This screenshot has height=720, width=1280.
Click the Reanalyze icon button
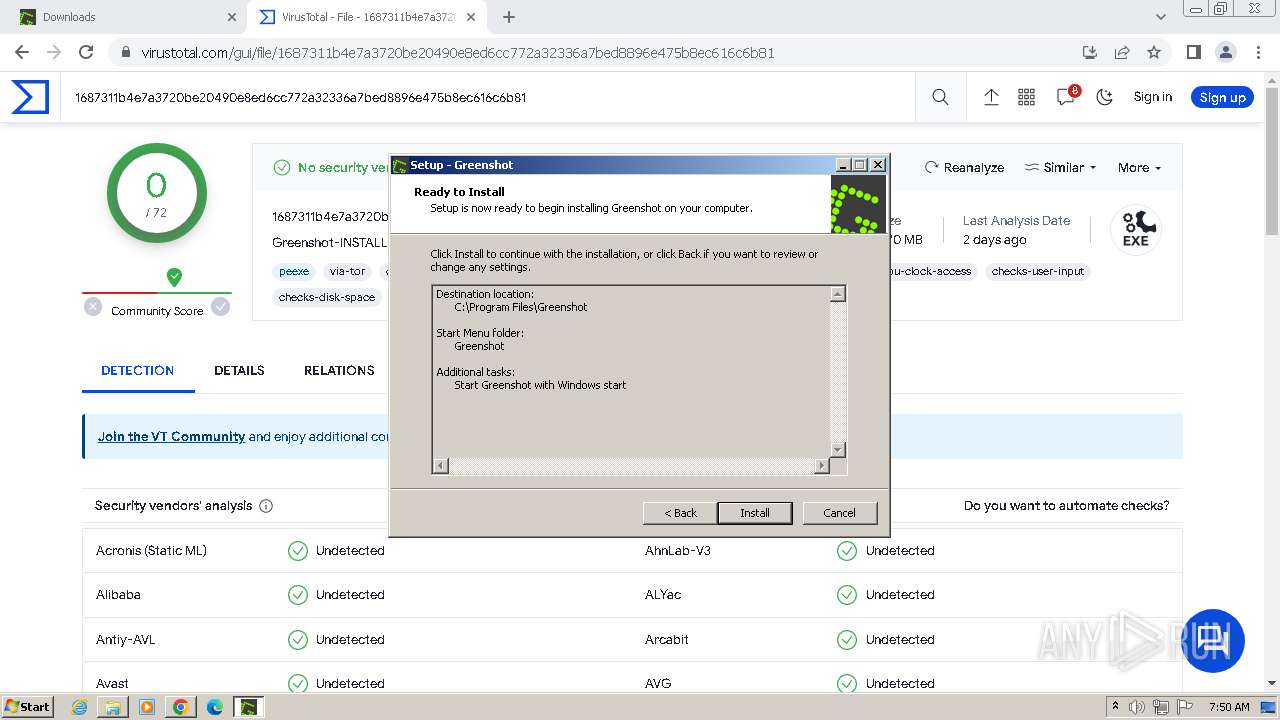point(964,167)
